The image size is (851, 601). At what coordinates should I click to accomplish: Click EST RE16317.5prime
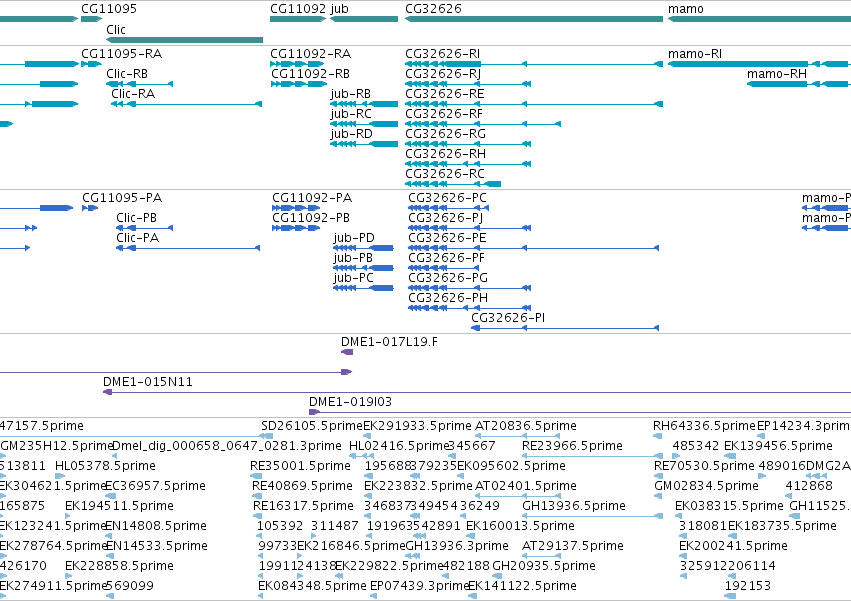(x=258, y=516)
